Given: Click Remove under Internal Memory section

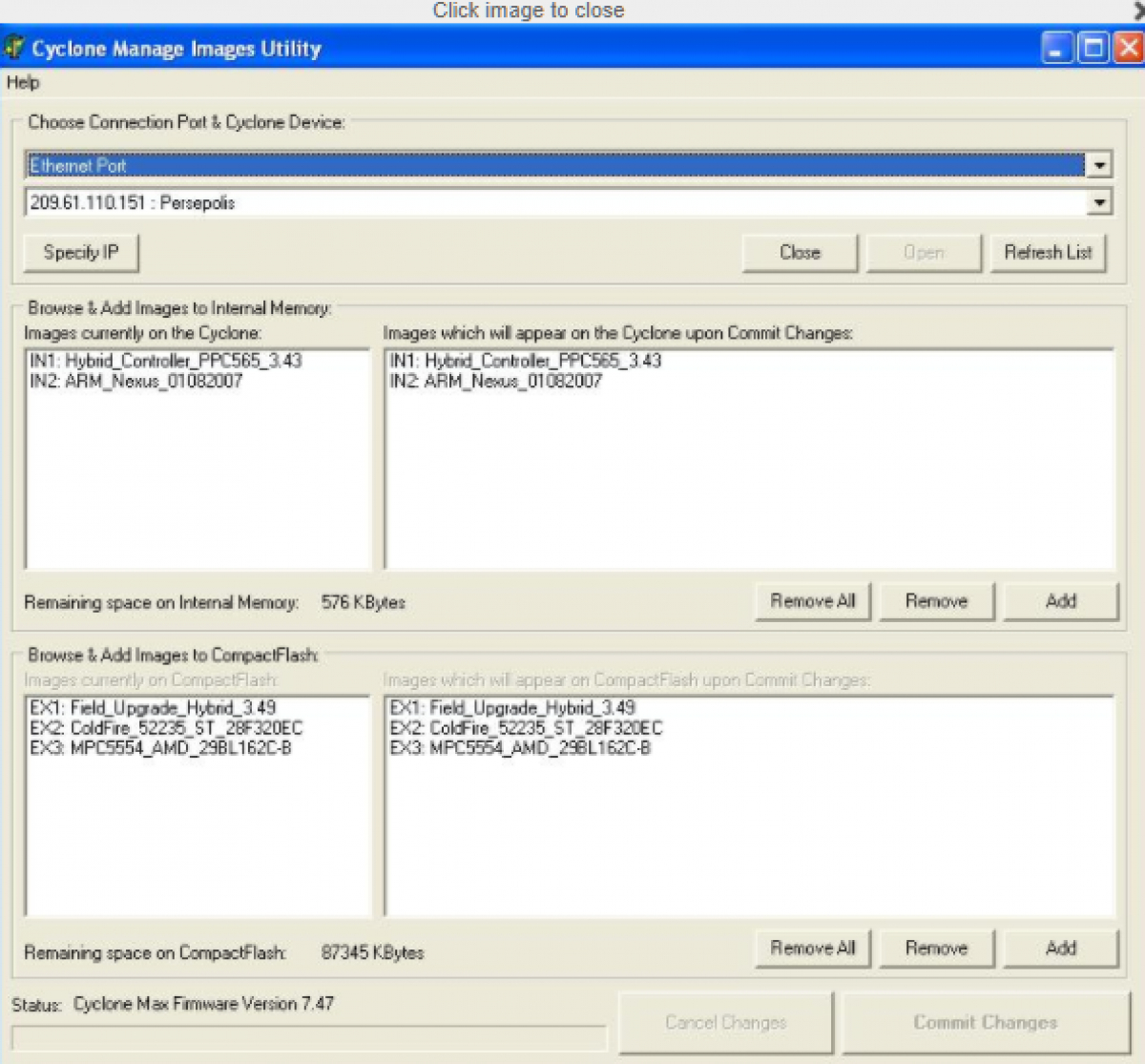Looking at the screenshot, I should click(x=936, y=601).
